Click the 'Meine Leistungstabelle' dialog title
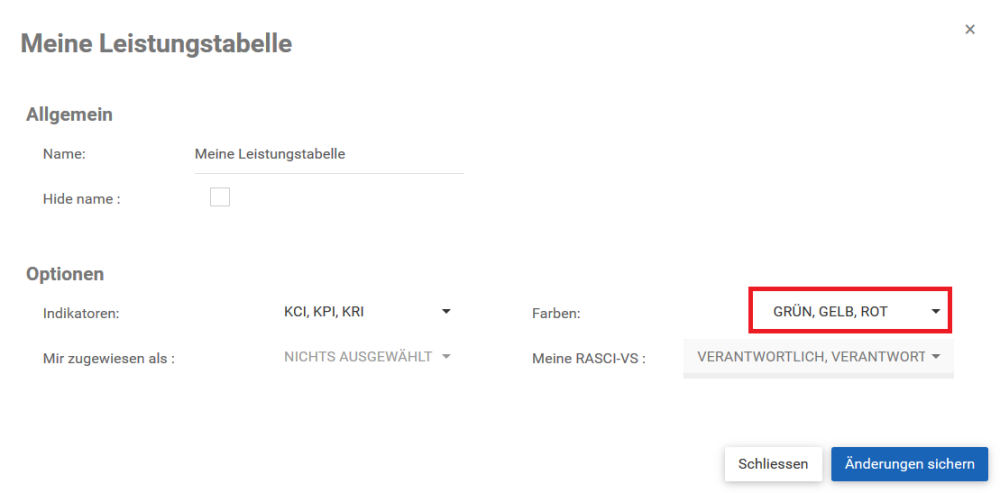 [156, 44]
